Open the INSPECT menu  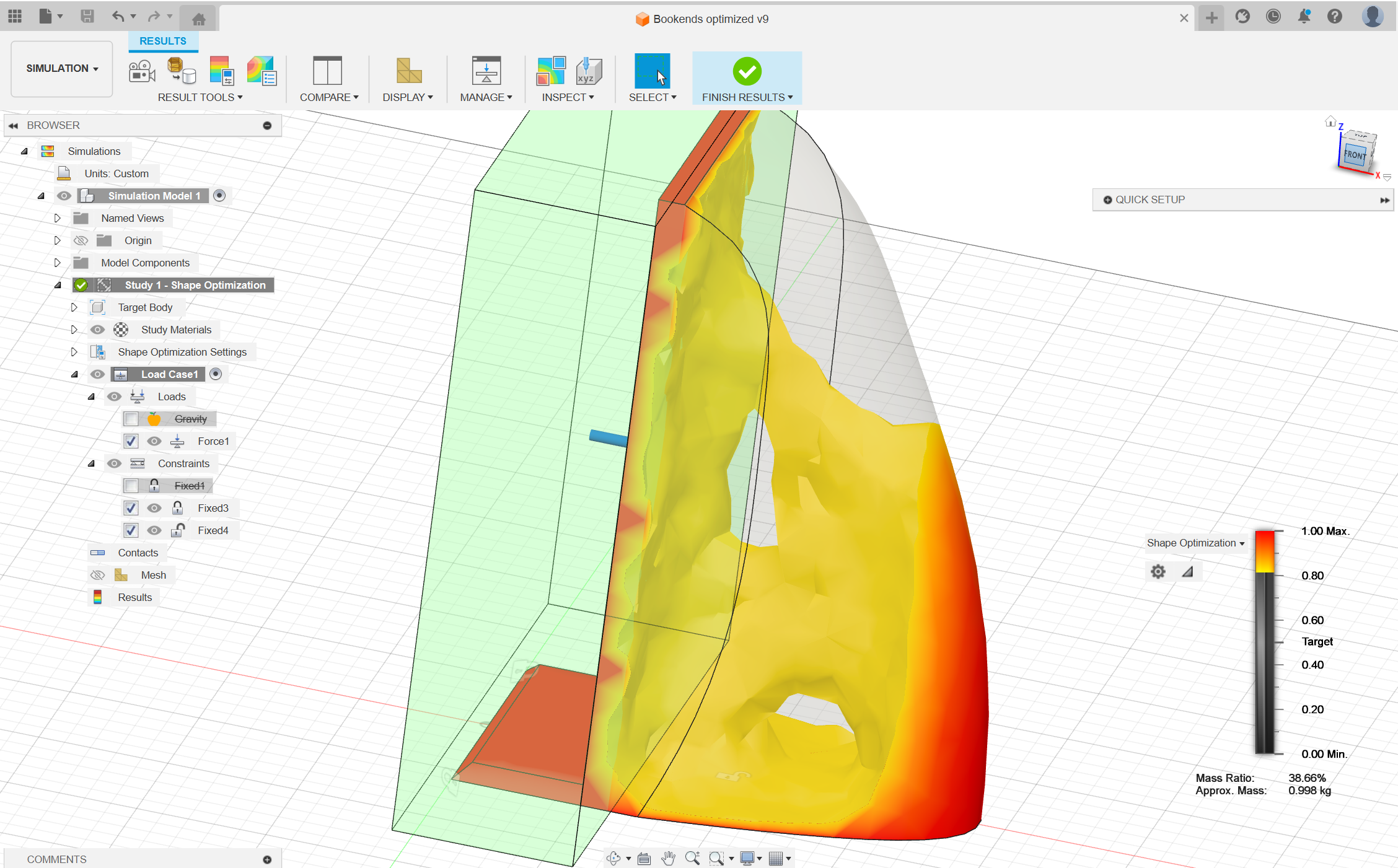568,97
